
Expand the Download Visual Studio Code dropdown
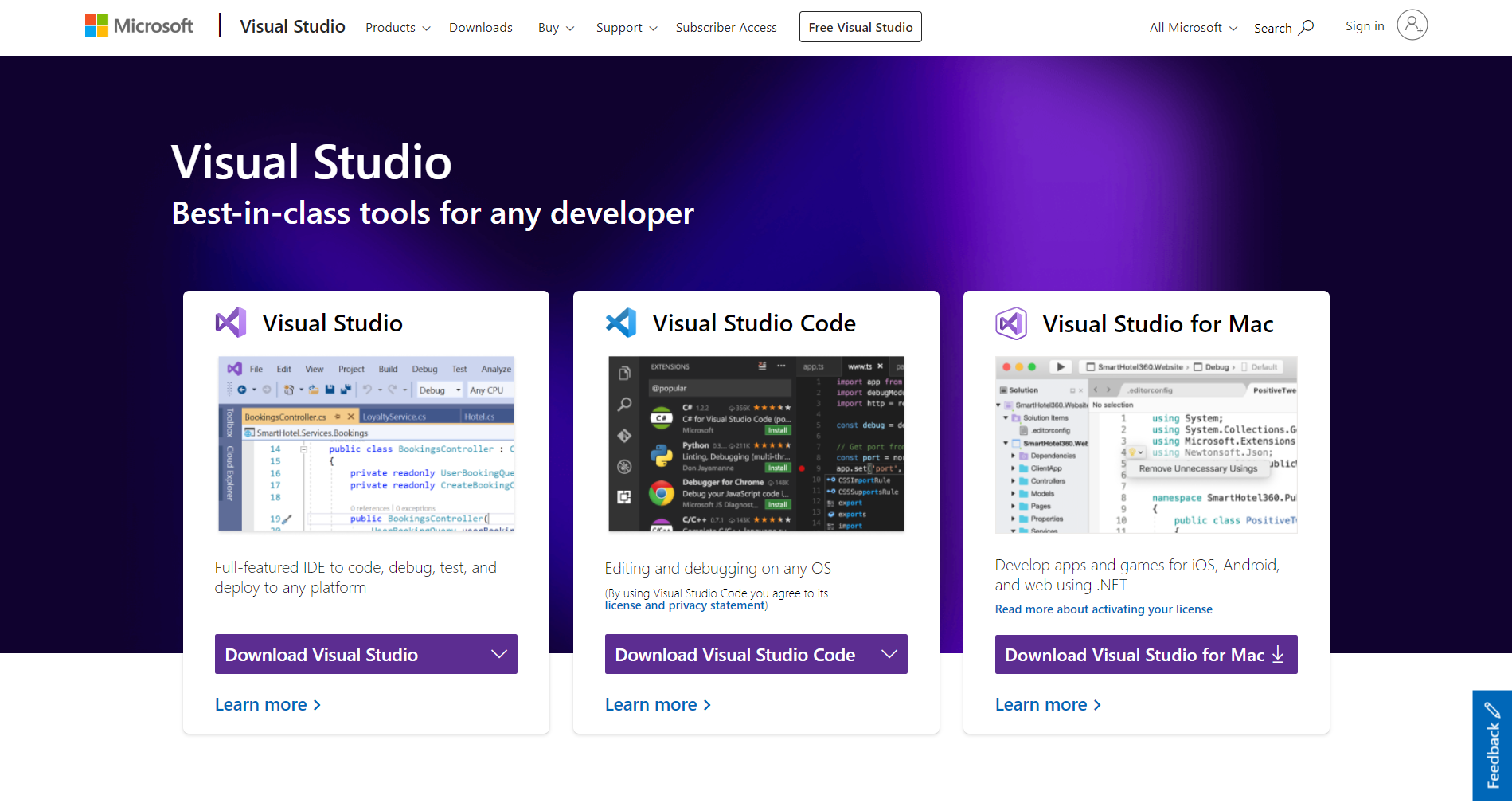click(x=756, y=654)
